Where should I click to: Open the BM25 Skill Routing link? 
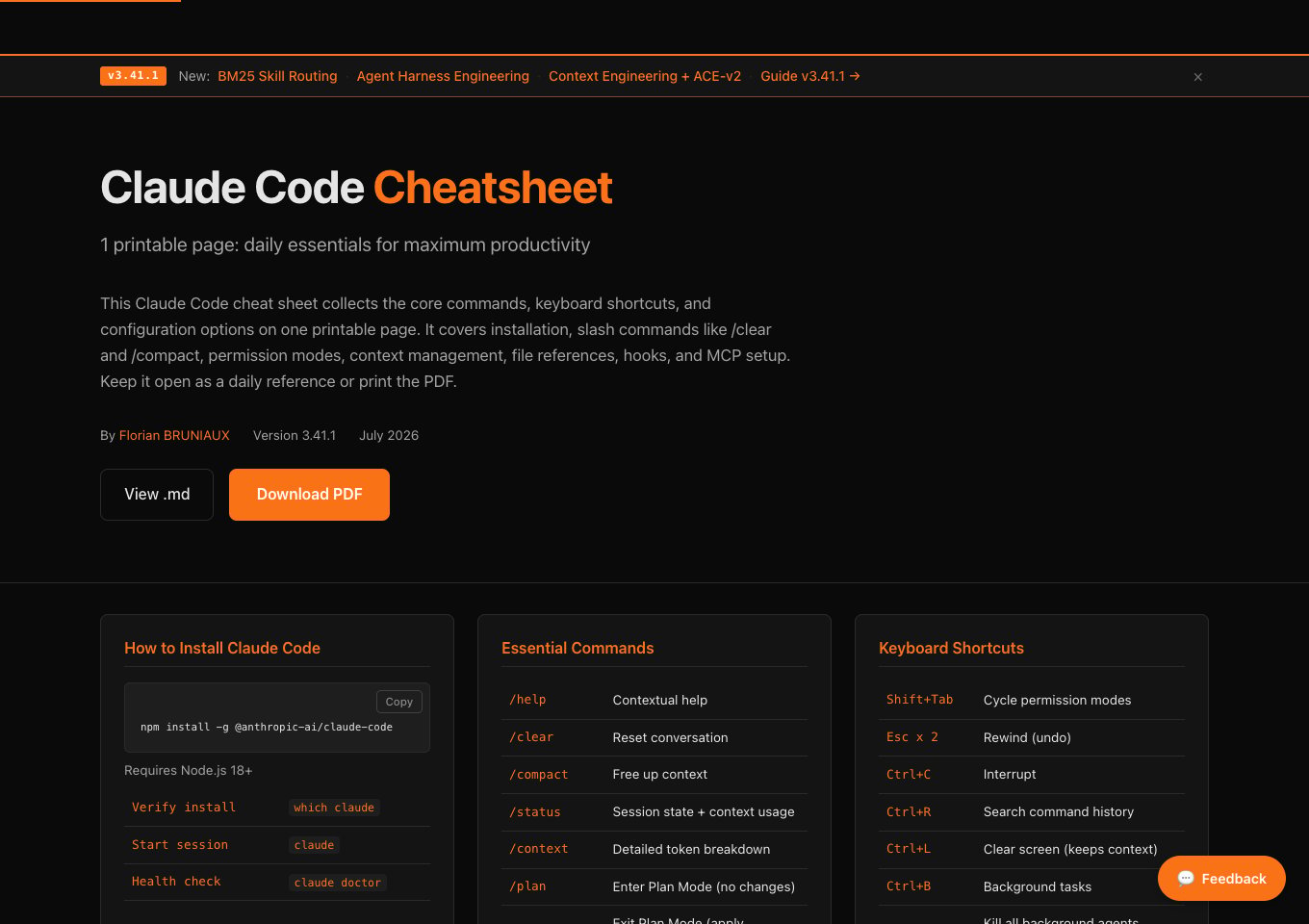click(x=277, y=76)
